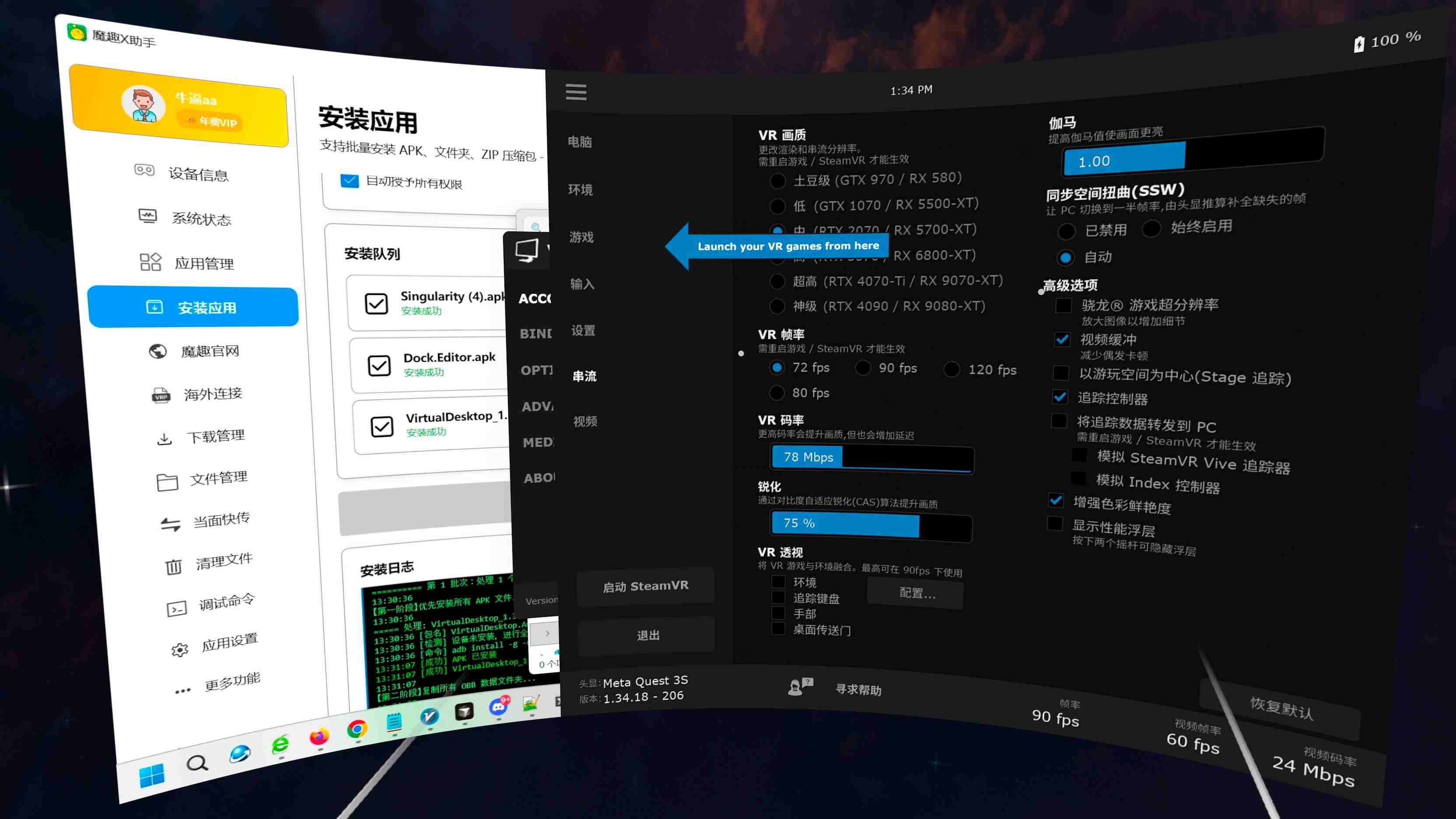This screenshot has width=1456, height=819.
Task: Toggle 追踪控制器 checkbox
Action: 1060,397
